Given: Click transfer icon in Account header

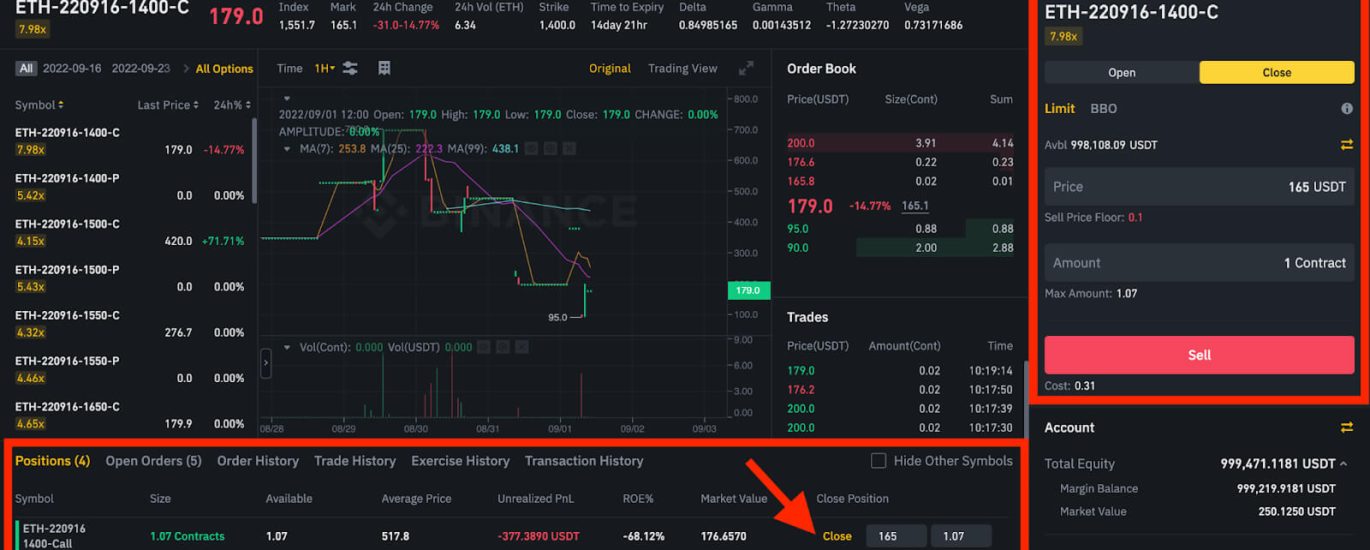Looking at the screenshot, I should 1346,427.
